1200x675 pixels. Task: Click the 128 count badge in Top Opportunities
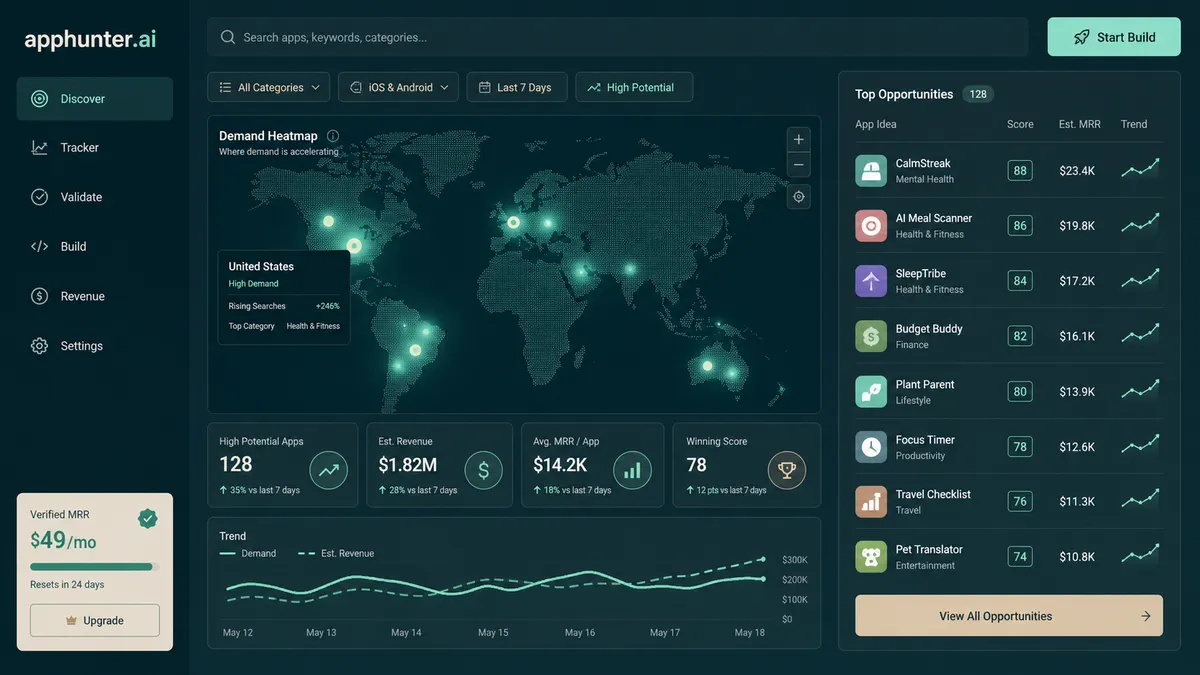coord(978,94)
